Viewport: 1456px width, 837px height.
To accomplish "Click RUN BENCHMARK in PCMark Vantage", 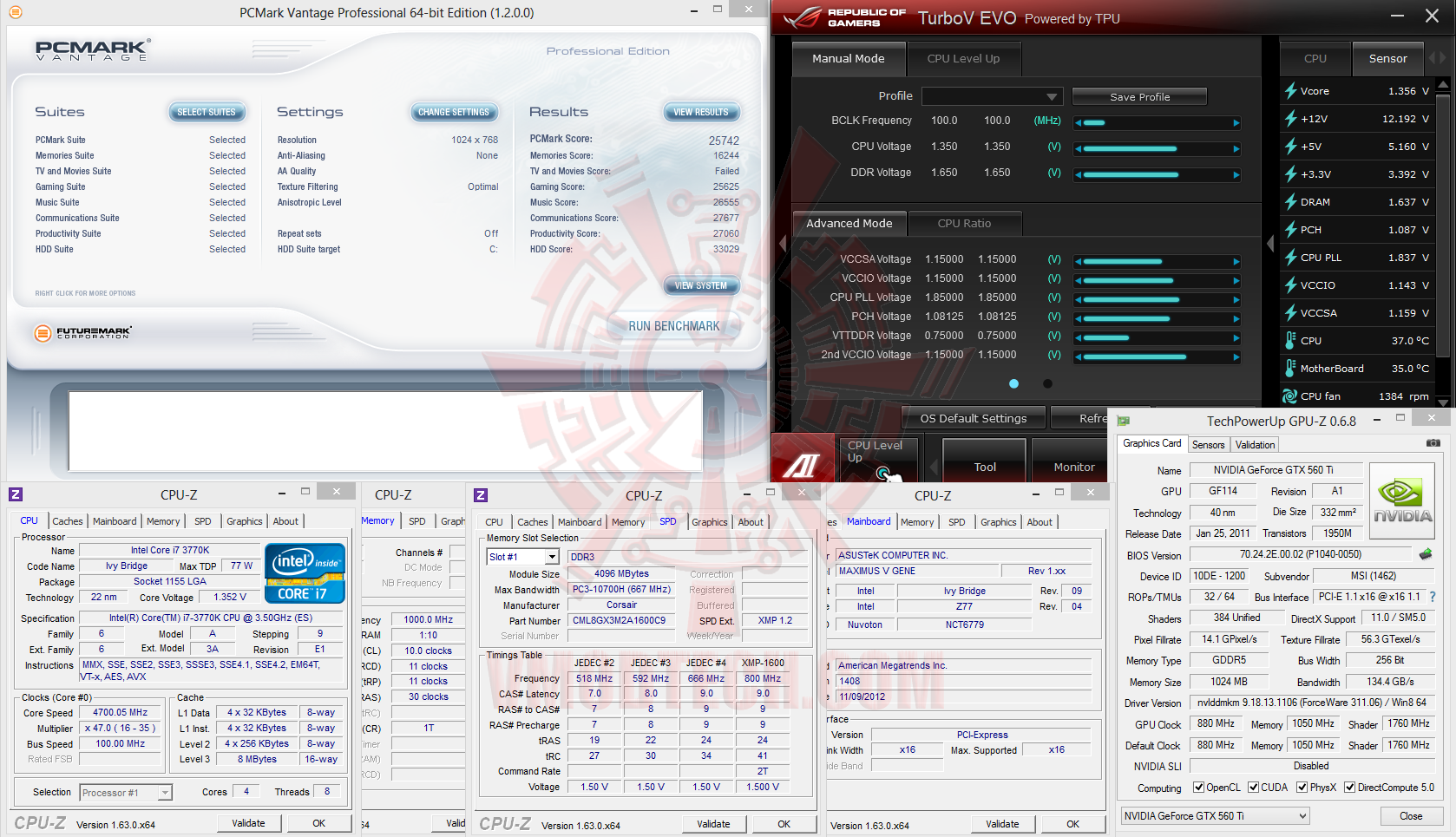I will point(674,326).
